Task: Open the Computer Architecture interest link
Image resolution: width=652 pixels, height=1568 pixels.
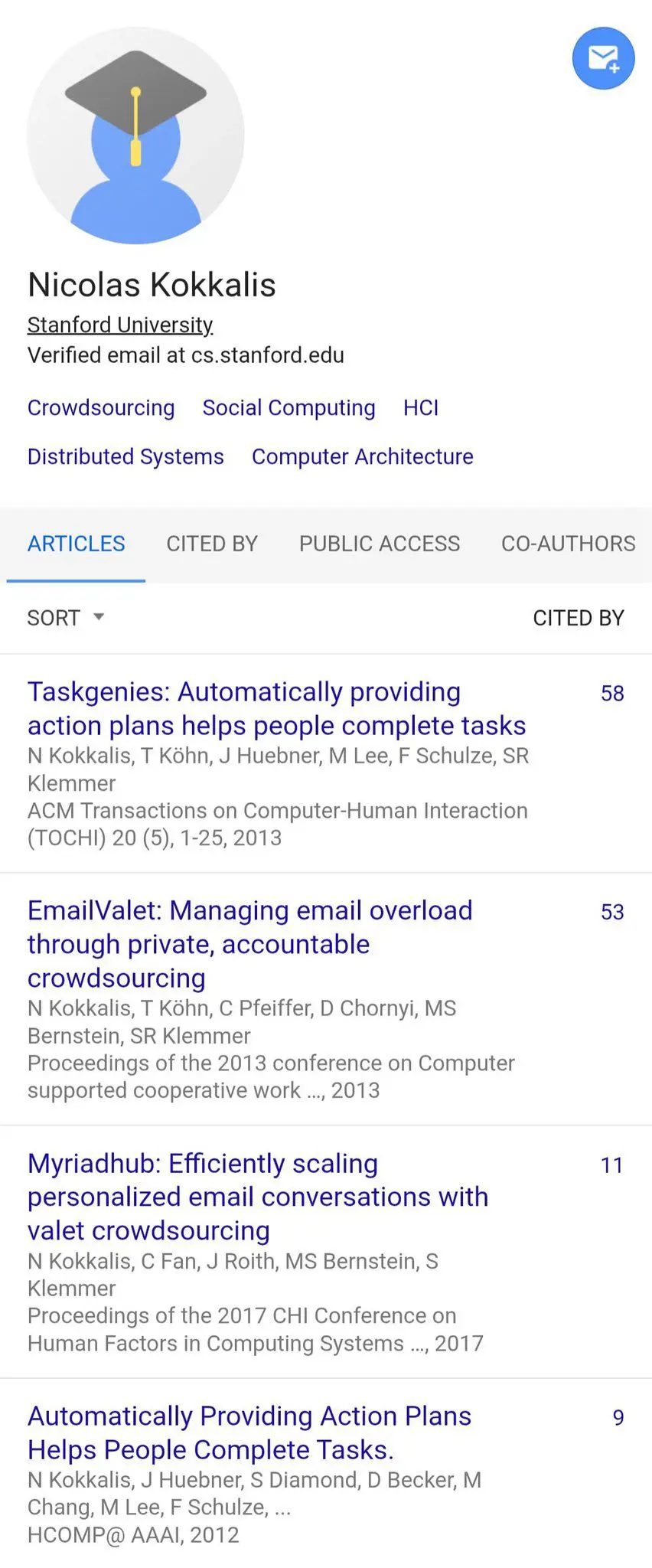Action: 363,456
